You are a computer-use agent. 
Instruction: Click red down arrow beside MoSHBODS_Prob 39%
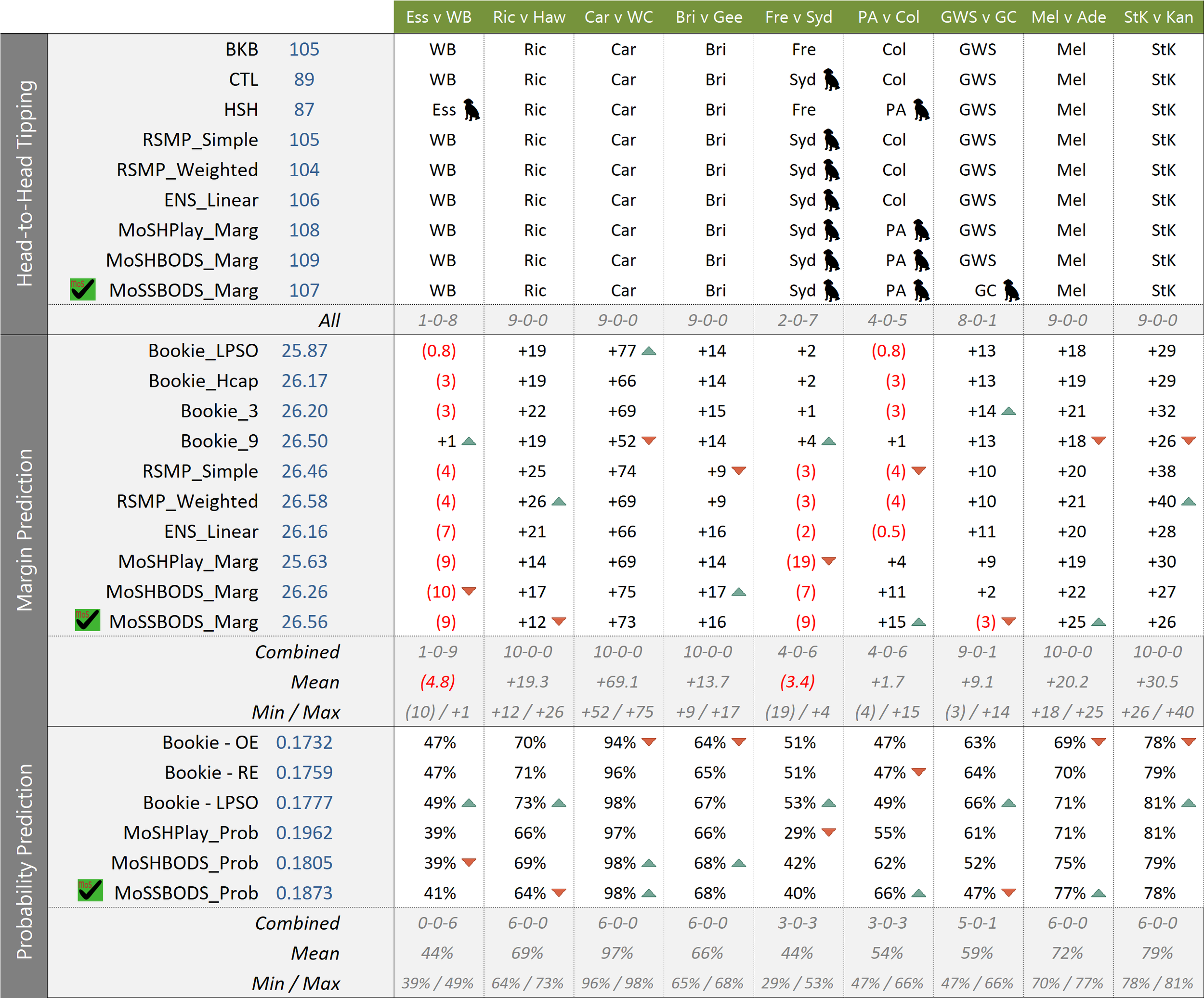[469, 863]
